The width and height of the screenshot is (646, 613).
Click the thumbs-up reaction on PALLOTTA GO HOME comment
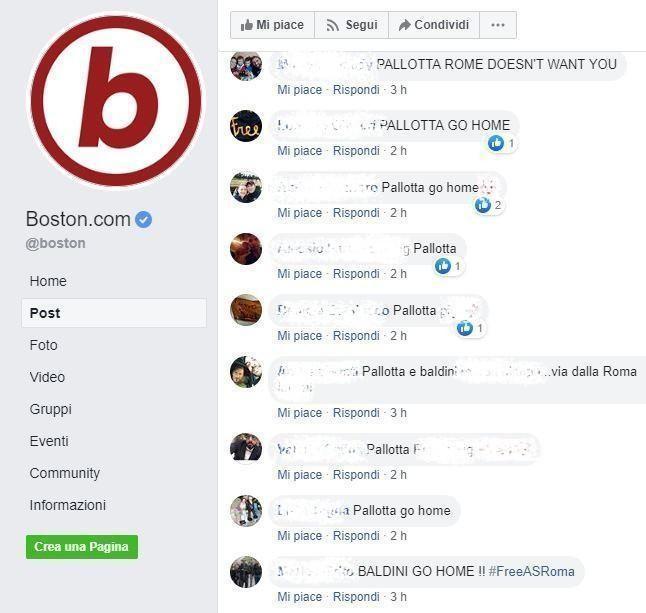pyautogui.click(x=496, y=143)
